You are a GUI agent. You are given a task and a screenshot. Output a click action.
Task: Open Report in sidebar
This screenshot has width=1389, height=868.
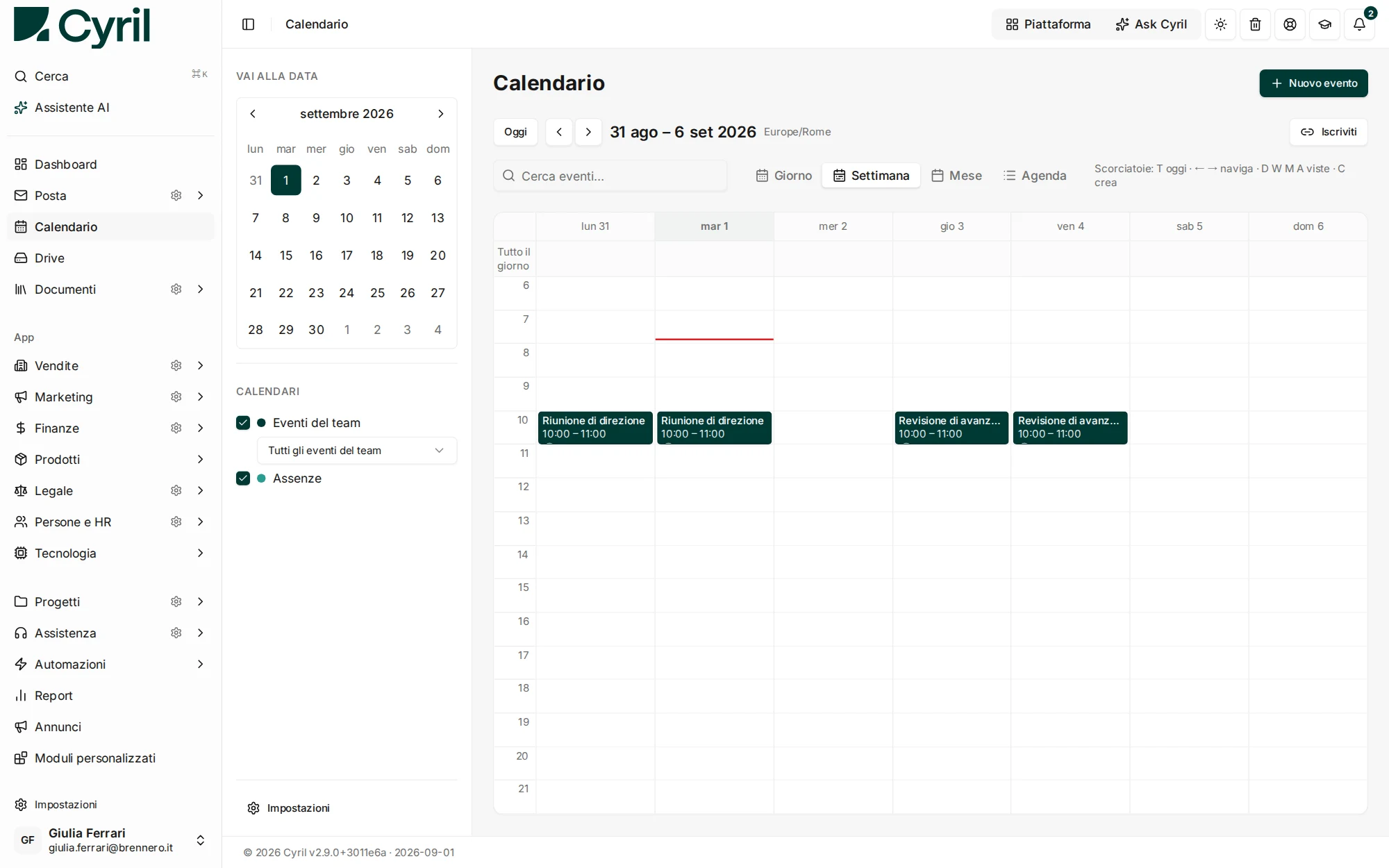[111, 696]
